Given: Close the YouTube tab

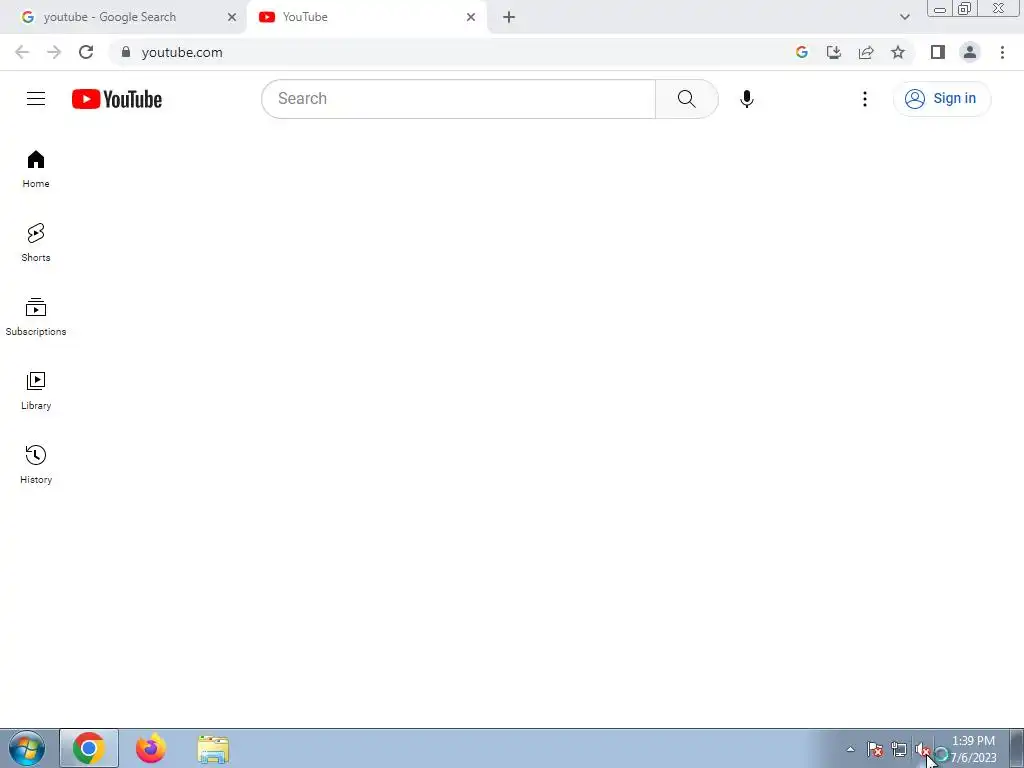Looking at the screenshot, I should coord(471,17).
